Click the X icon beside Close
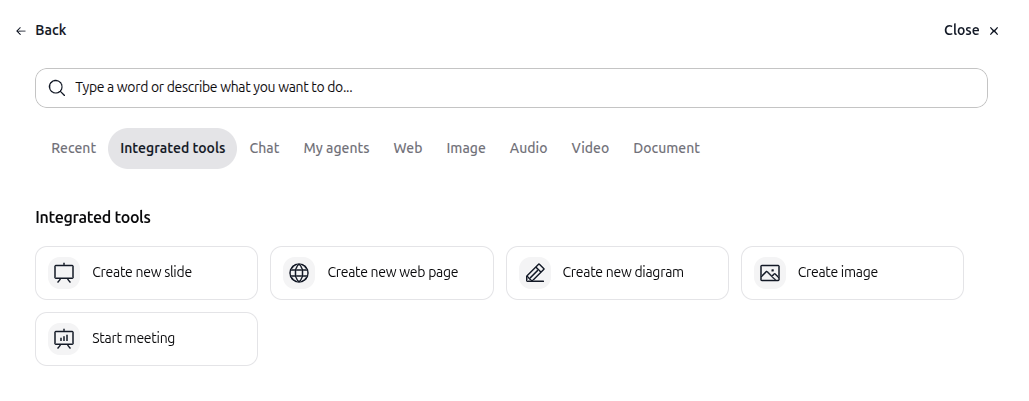The width and height of the screenshot is (1029, 401). 994,31
